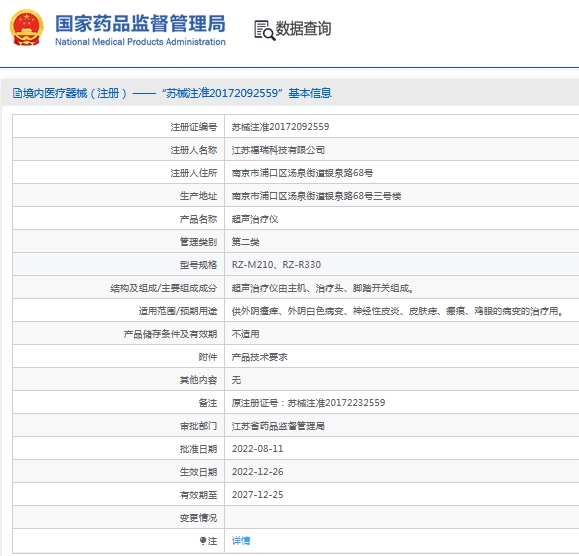
Task: Click the 产品名称 label
Action: coord(198,219)
